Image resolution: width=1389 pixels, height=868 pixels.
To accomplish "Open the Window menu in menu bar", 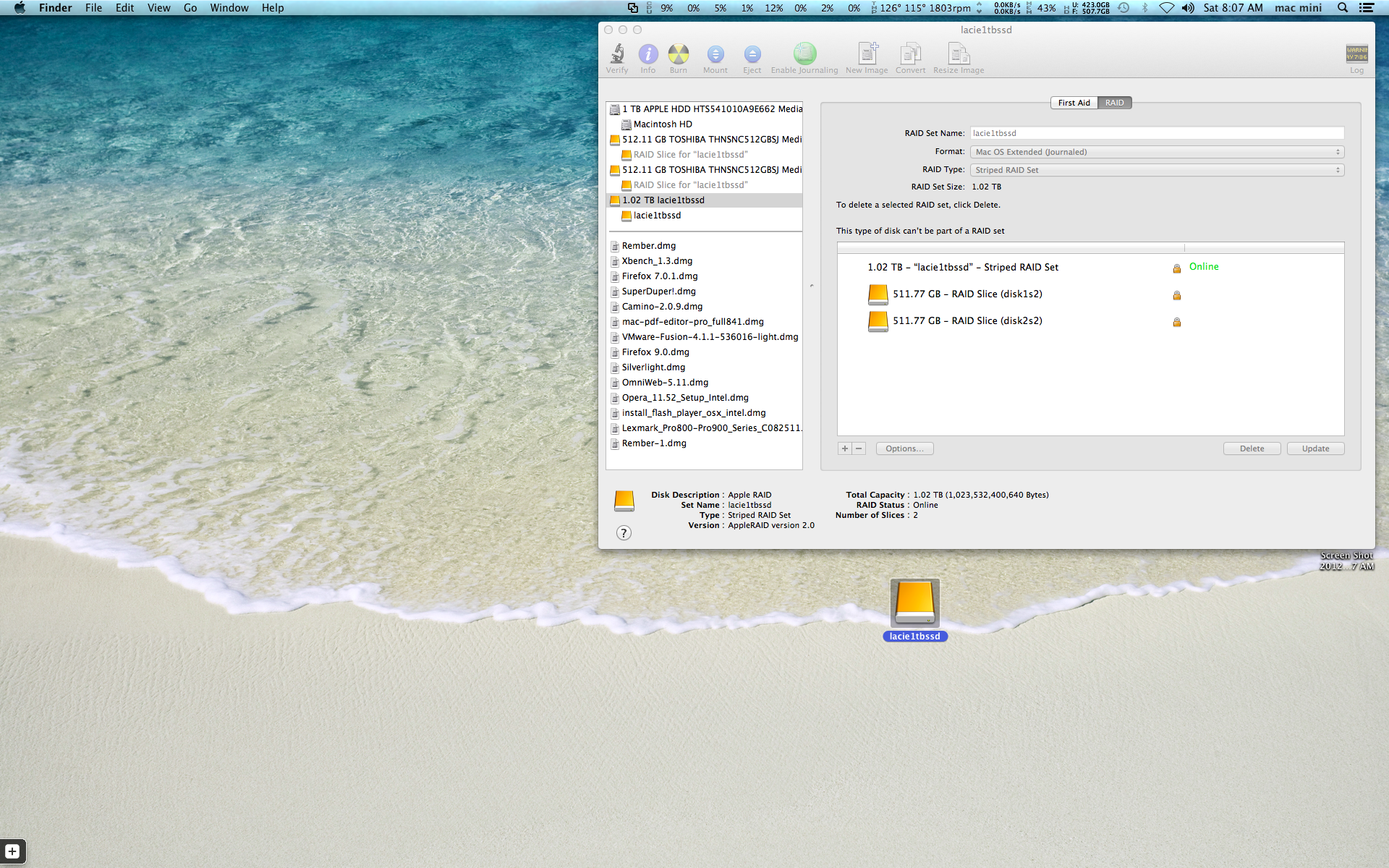I will (229, 8).
